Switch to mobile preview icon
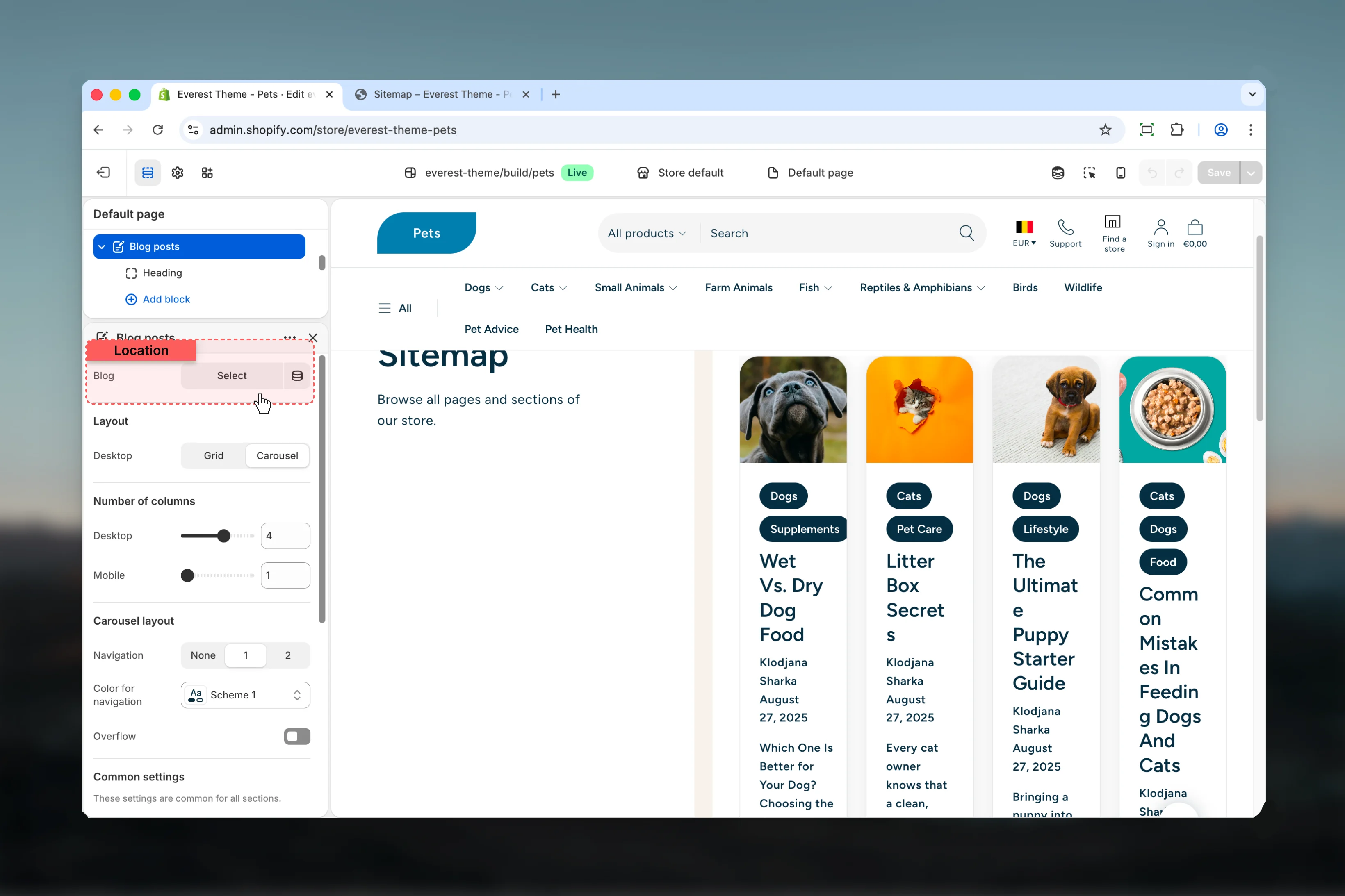This screenshot has width=1345, height=896. [x=1121, y=173]
